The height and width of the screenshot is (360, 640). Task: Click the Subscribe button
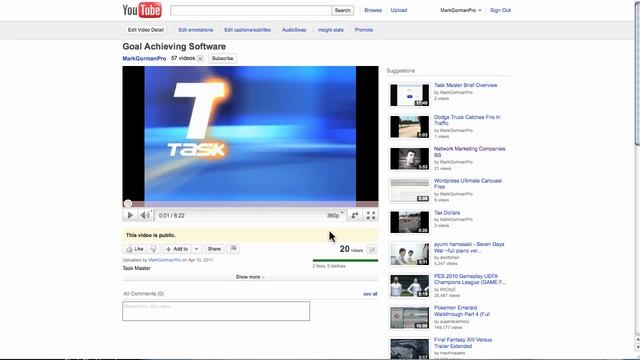coord(222,58)
